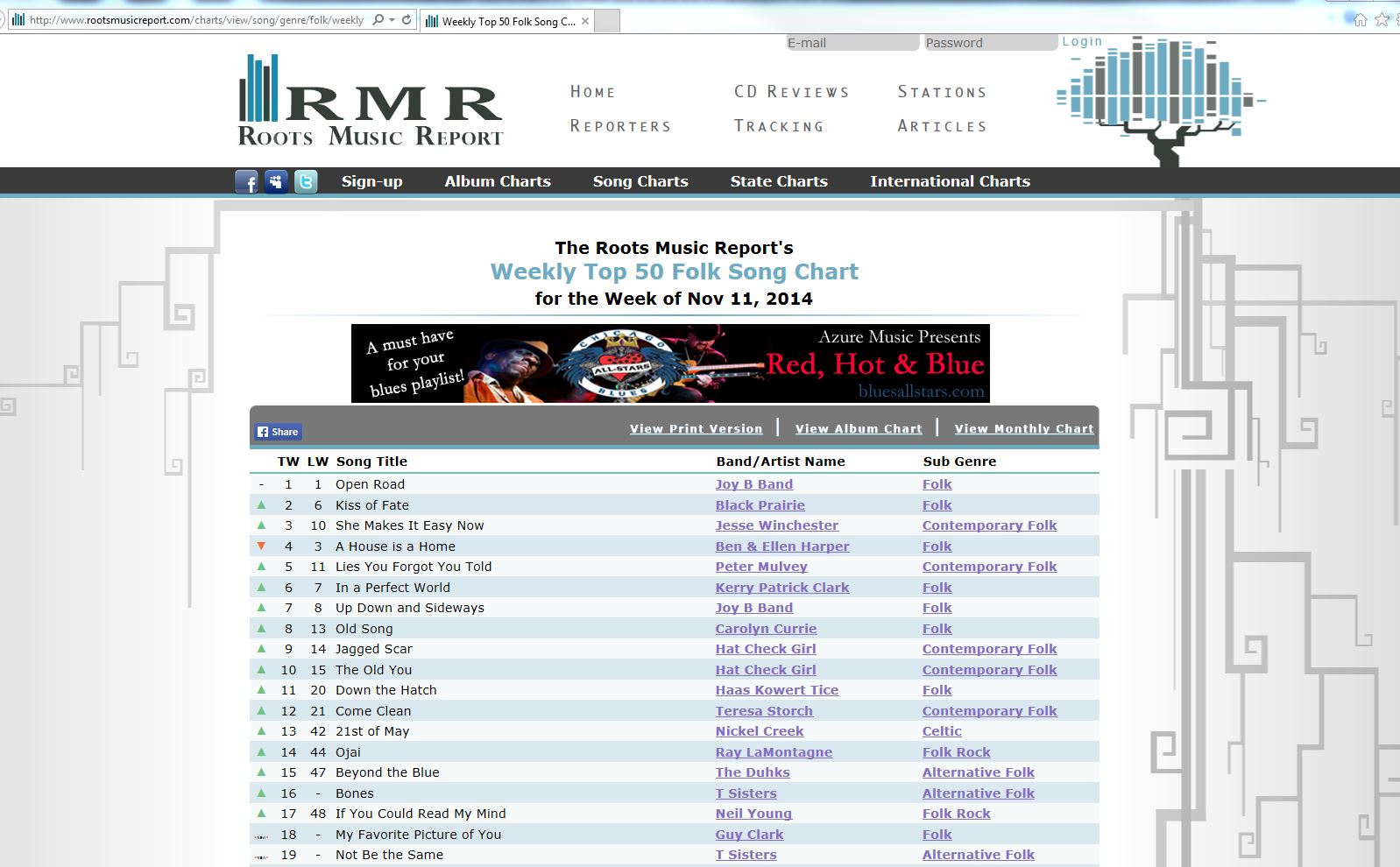Open the Reporters menu item

coord(620,126)
